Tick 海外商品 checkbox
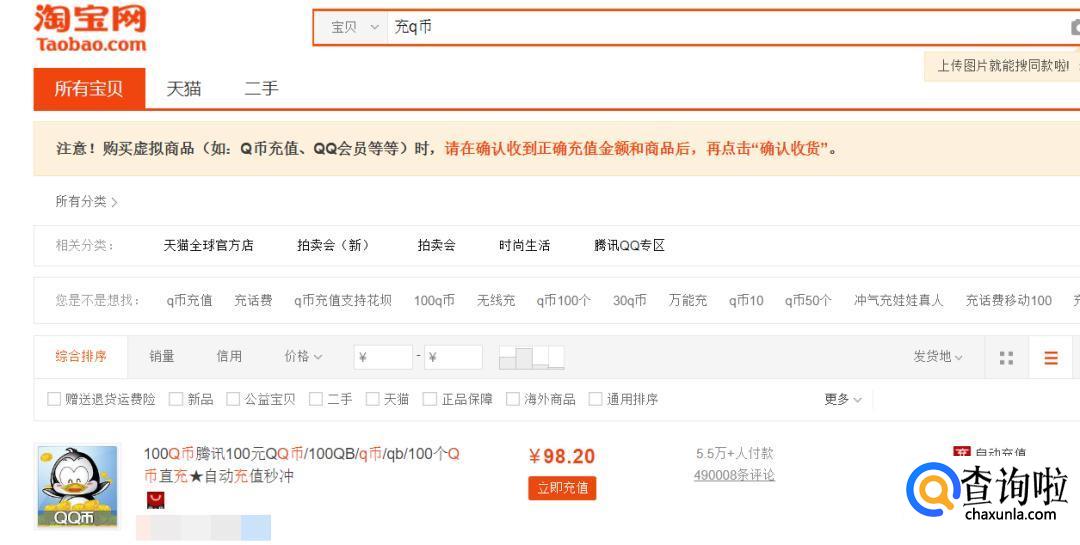 [x=512, y=399]
